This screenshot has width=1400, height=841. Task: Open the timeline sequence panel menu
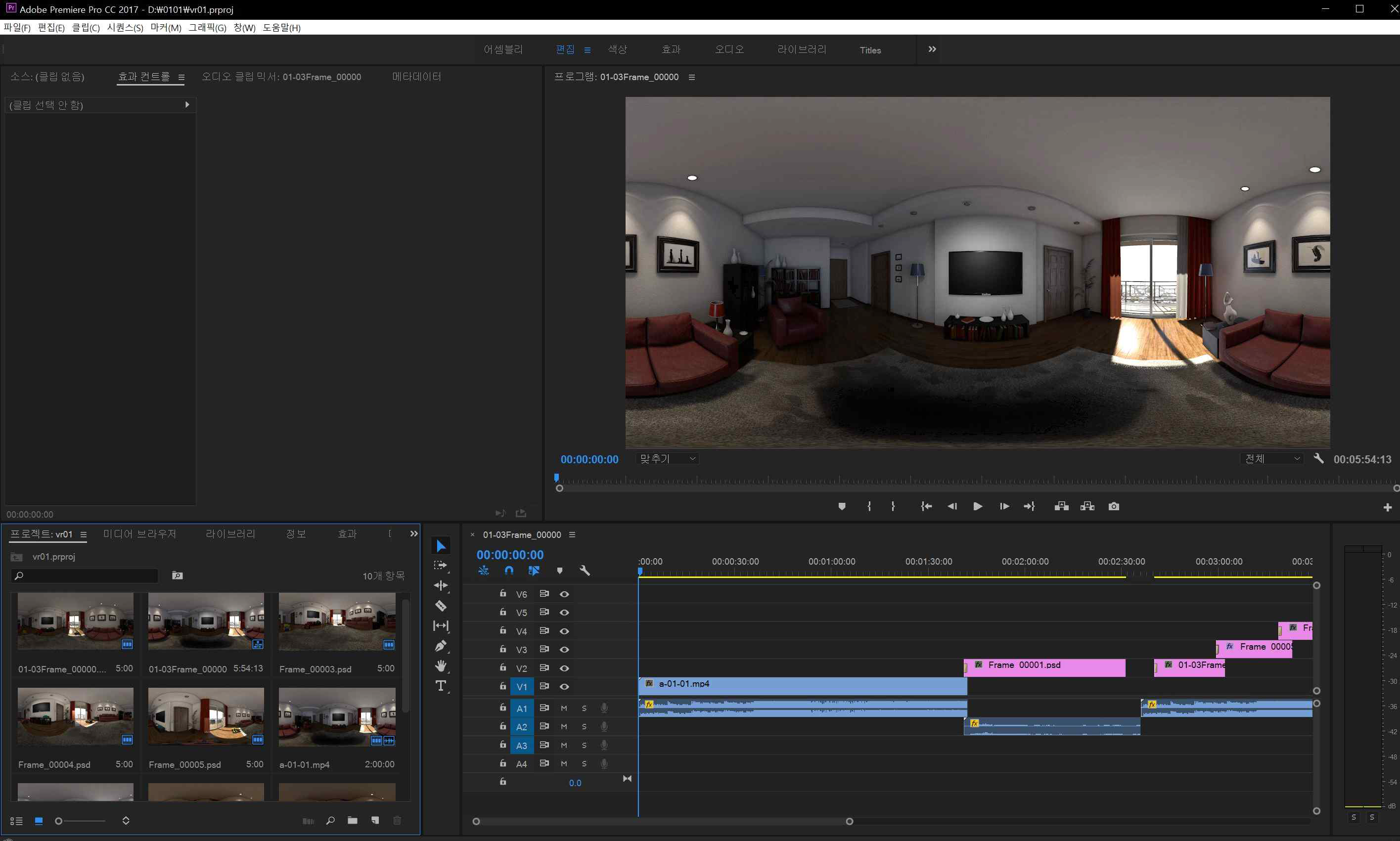click(x=572, y=534)
